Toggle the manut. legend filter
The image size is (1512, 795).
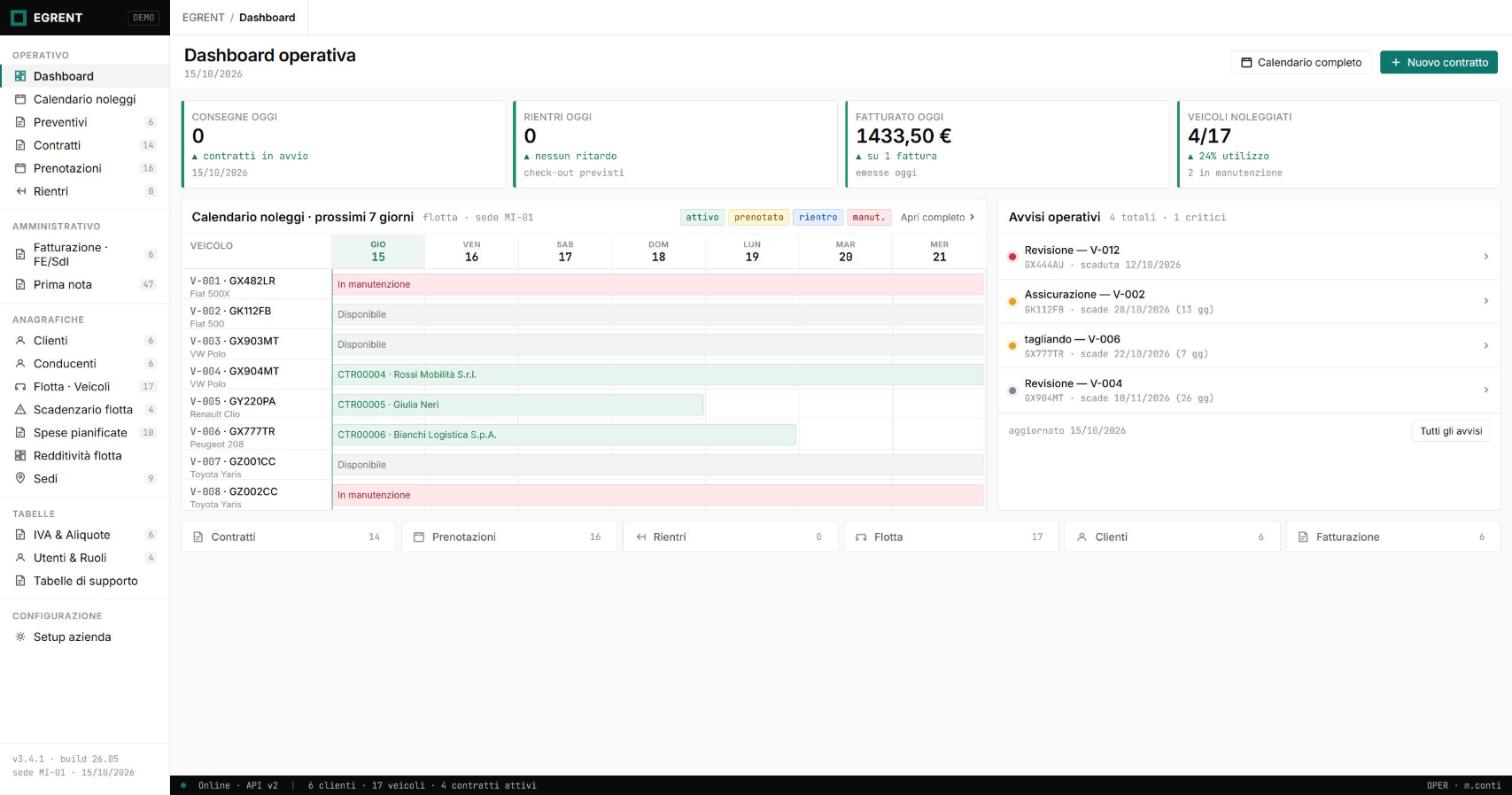pos(869,217)
